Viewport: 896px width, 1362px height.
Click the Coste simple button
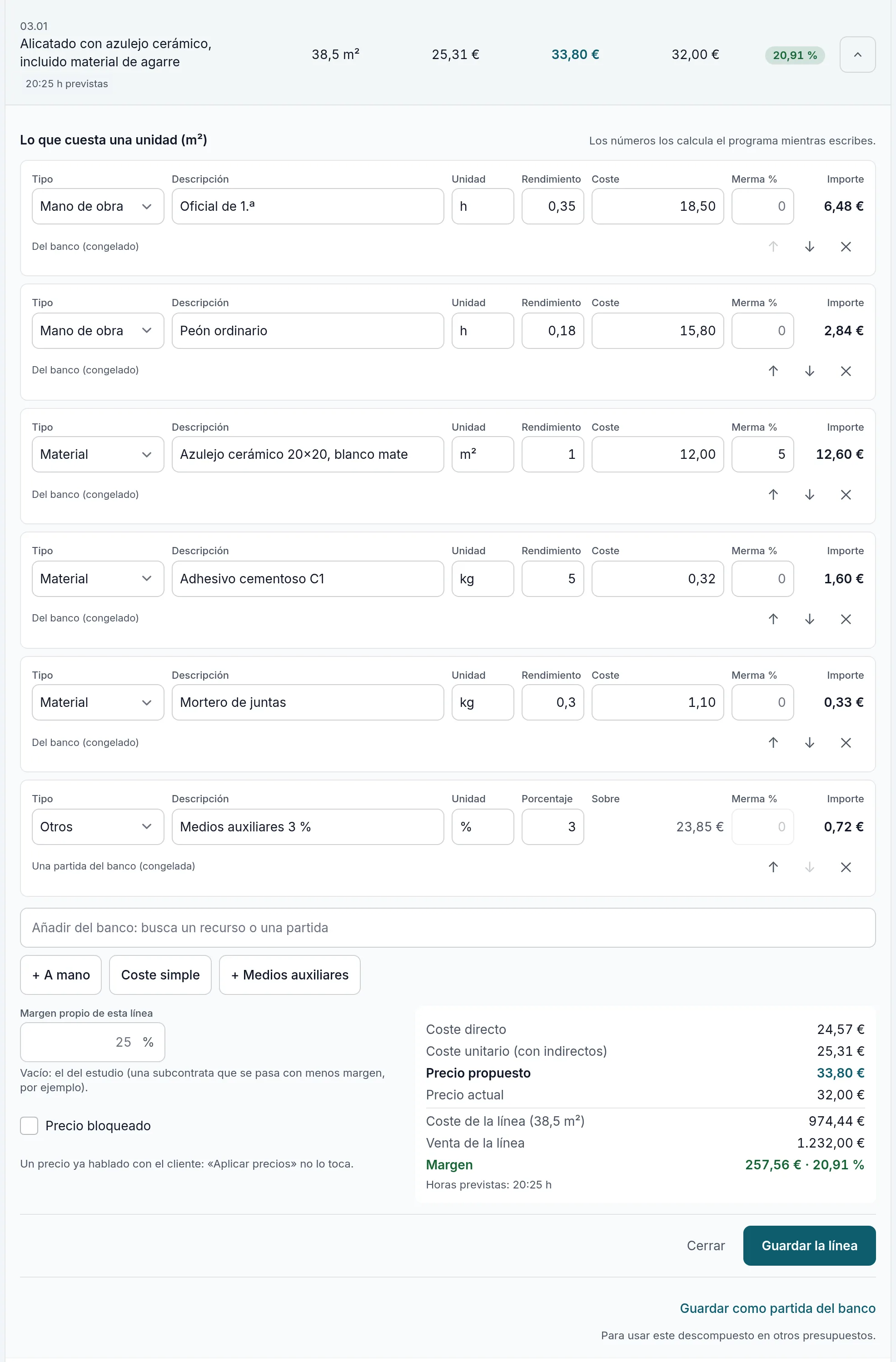pyautogui.click(x=160, y=974)
